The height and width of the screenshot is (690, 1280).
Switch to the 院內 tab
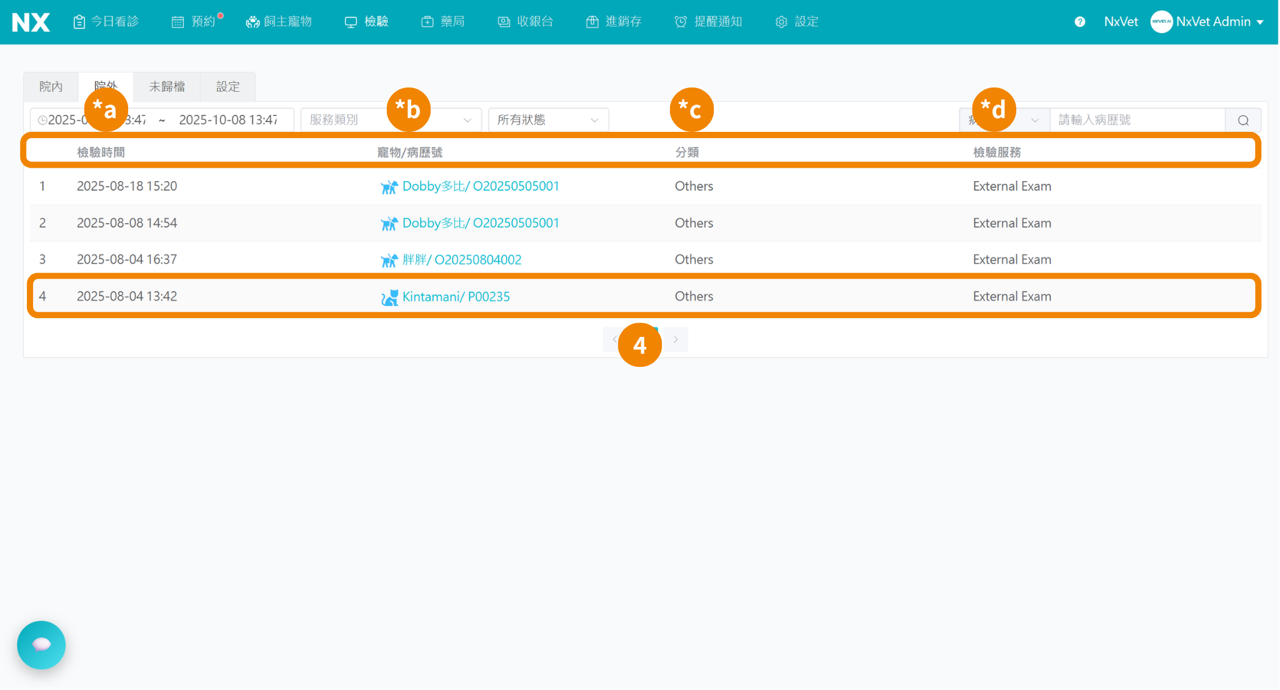pos(51,87)
